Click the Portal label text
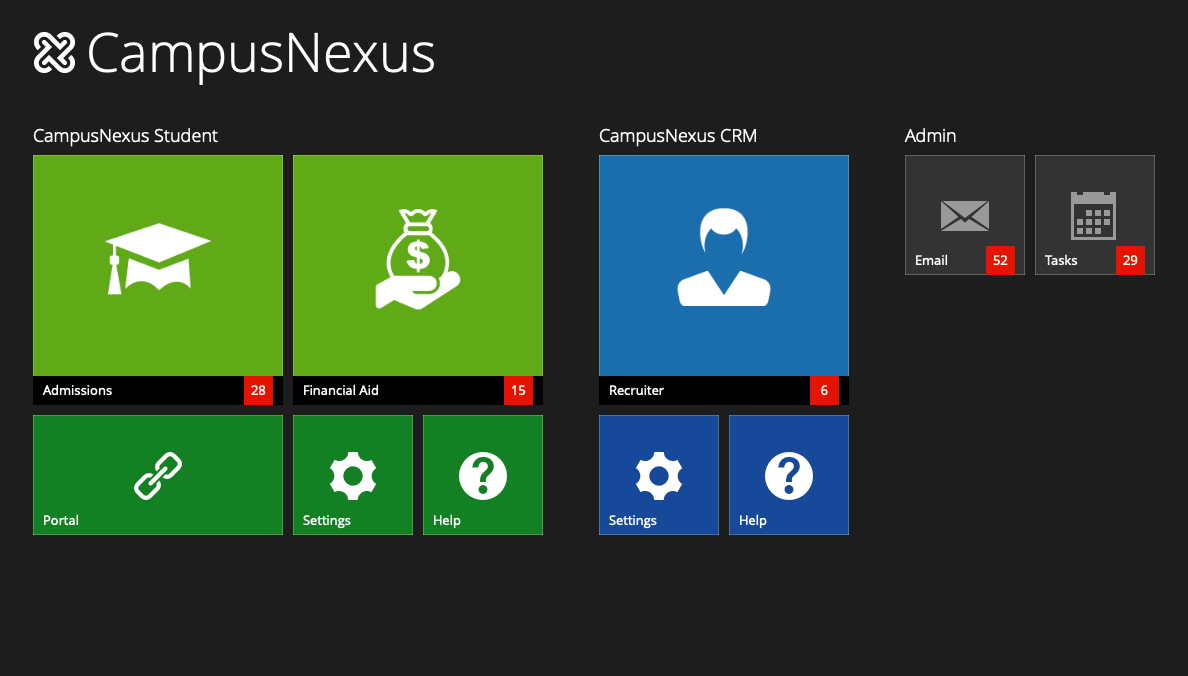 pyautogui.click(x=61, y=521)
